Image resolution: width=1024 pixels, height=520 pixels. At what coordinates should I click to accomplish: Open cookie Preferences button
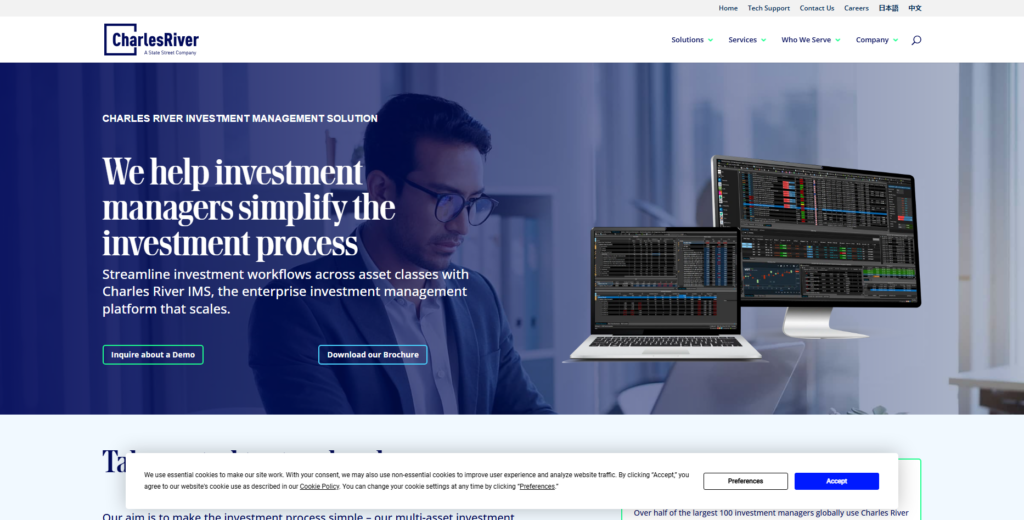pos(745,481)
